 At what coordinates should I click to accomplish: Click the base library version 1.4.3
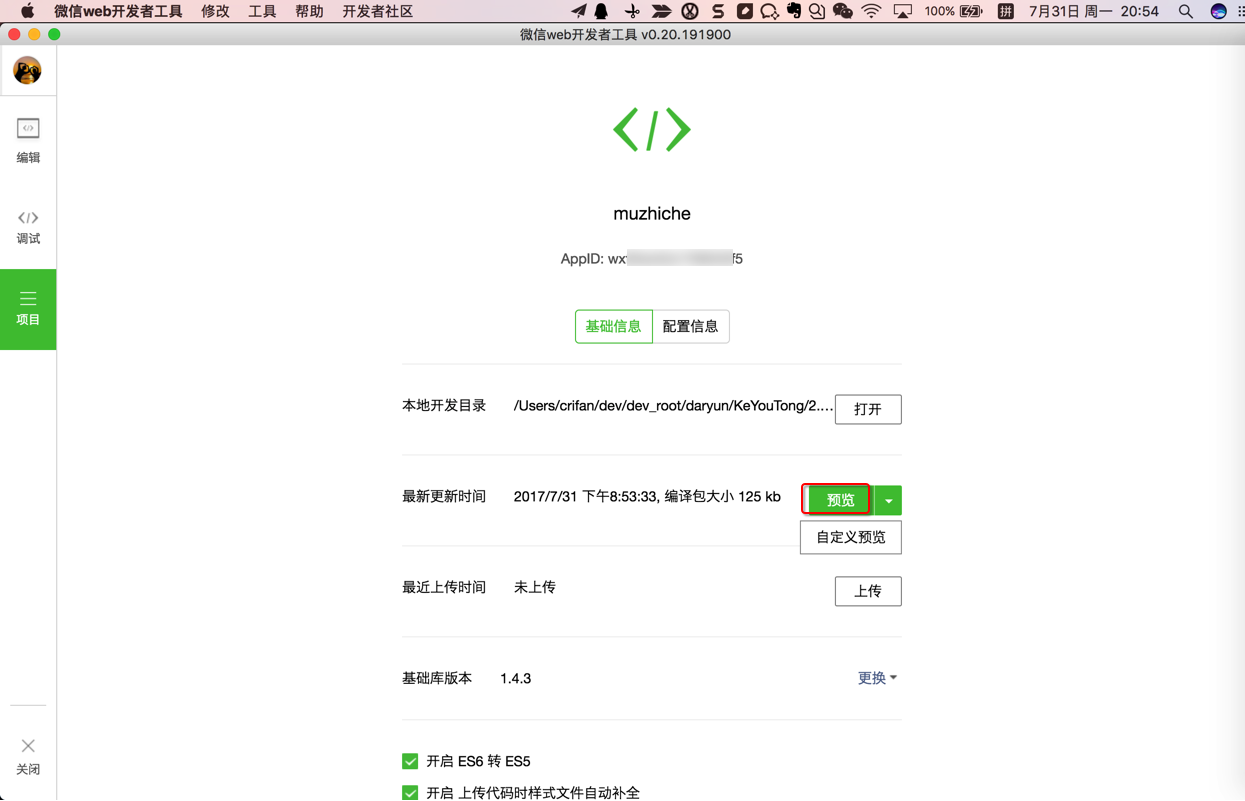coord(516,678)
